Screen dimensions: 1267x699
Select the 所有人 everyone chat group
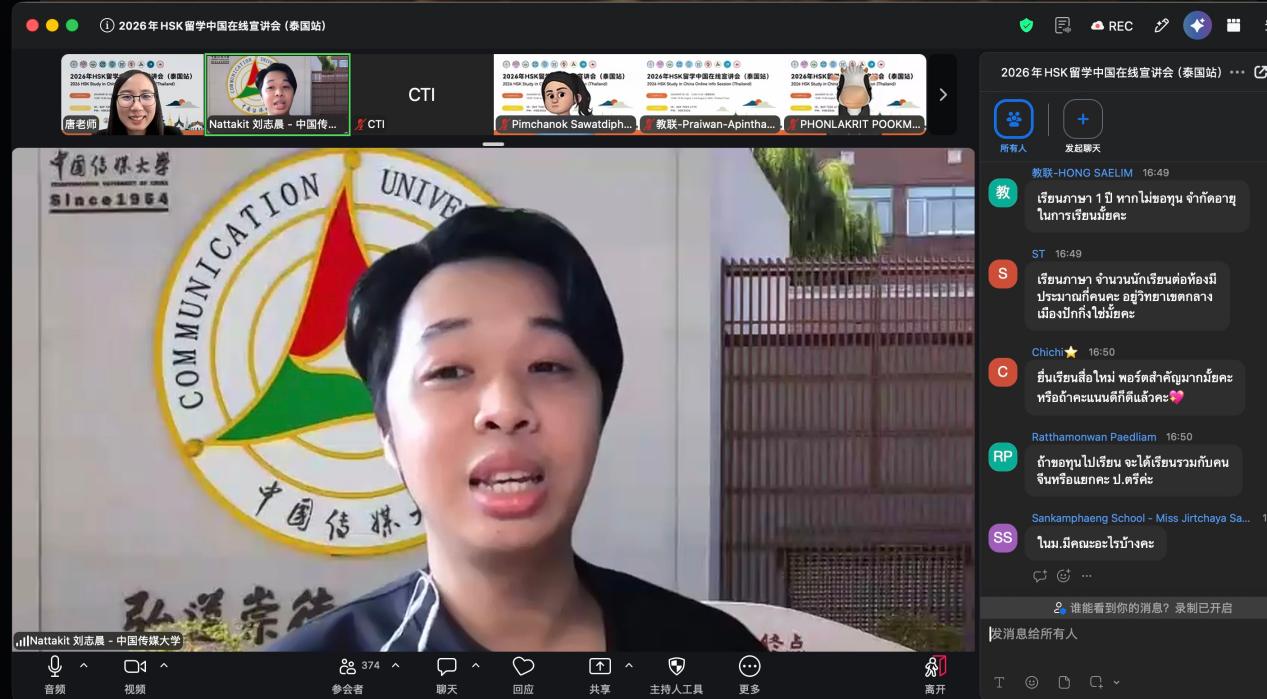(1013, 127)
